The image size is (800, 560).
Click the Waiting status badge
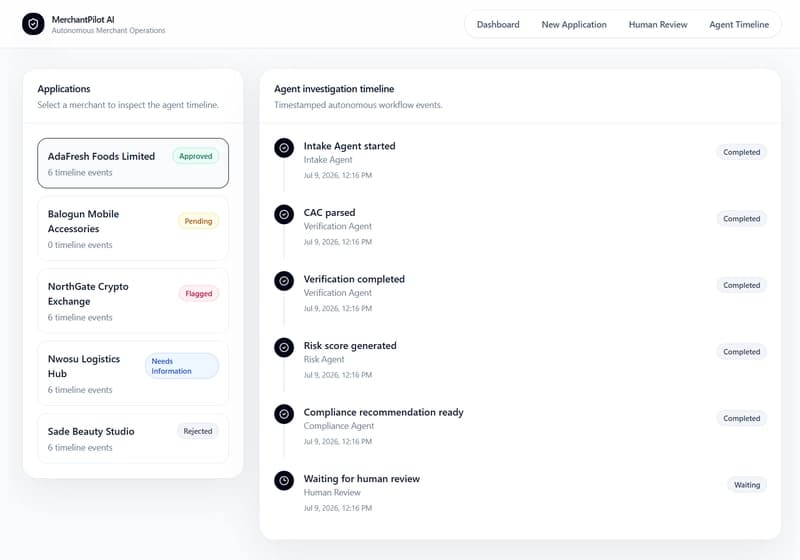[747, 485]
